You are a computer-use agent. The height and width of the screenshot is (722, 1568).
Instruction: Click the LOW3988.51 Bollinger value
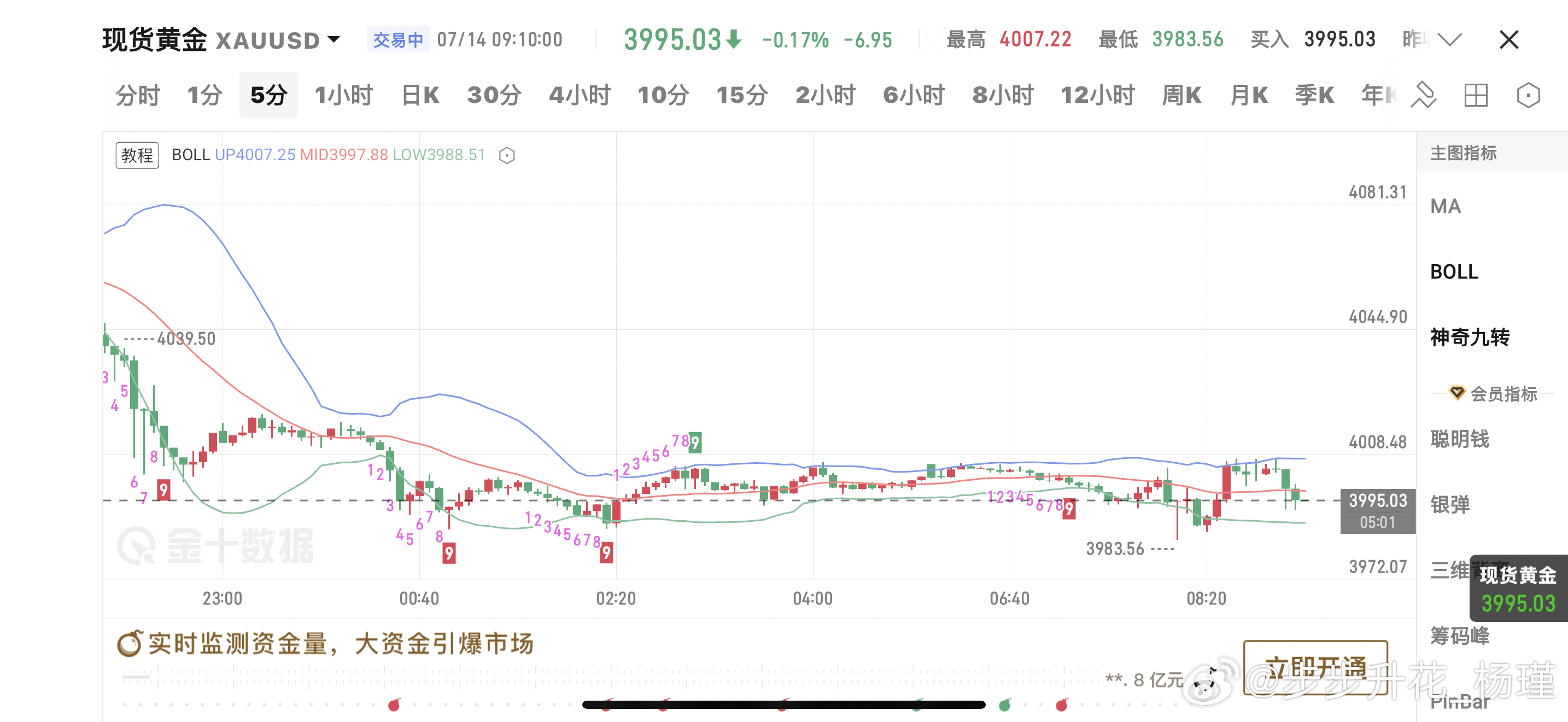coord(438,155)
